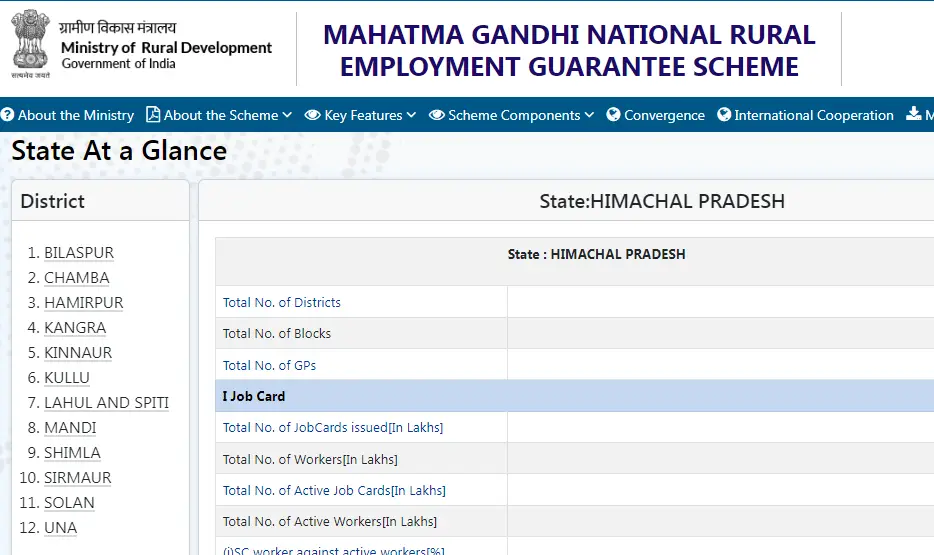Click the Government of India emblem logo
Viewport: 934px width, 555px height.
30,43
